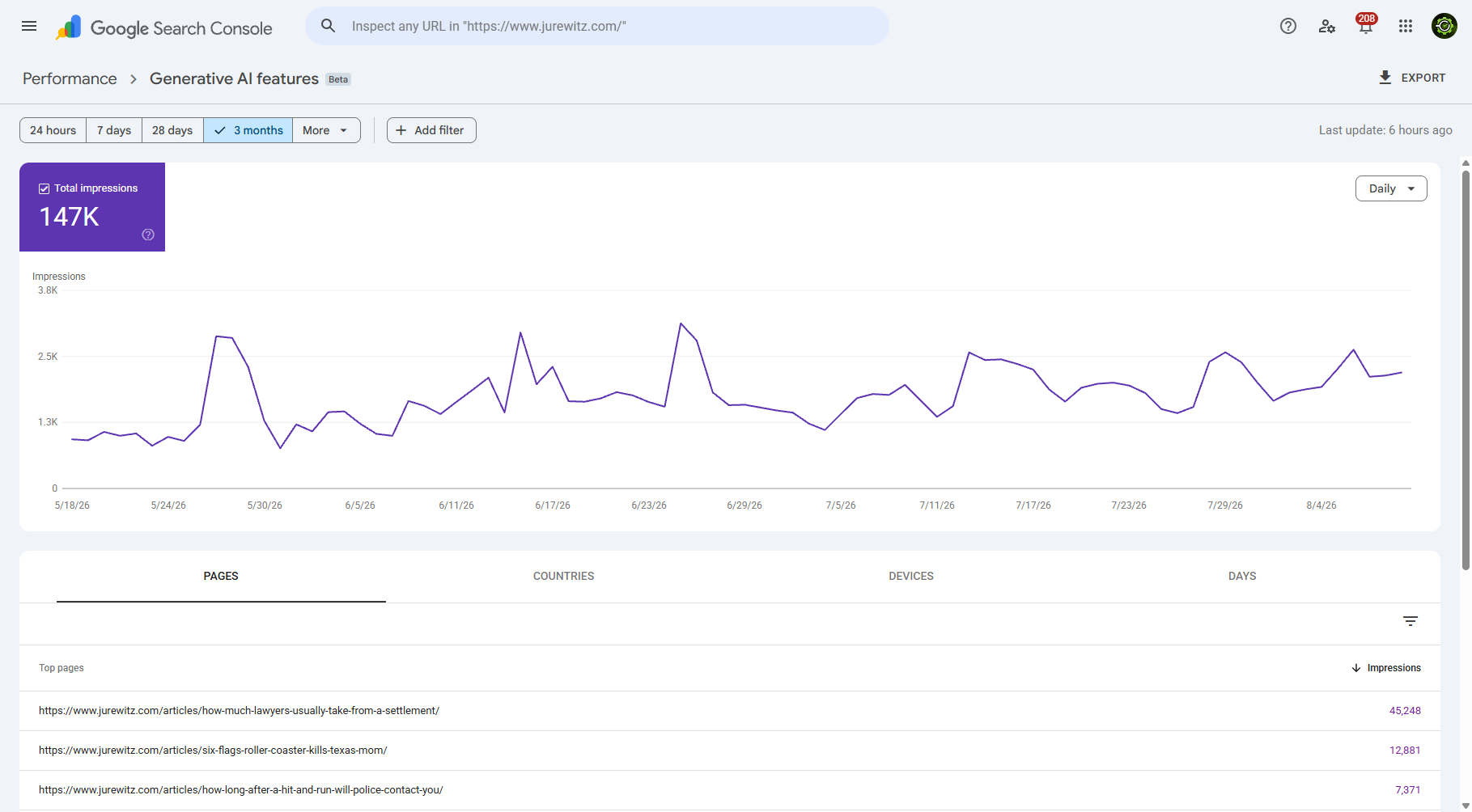Screen dimensions: 1472x812
Task: Open the Google apps grid
Action: tap(1406, 26)
